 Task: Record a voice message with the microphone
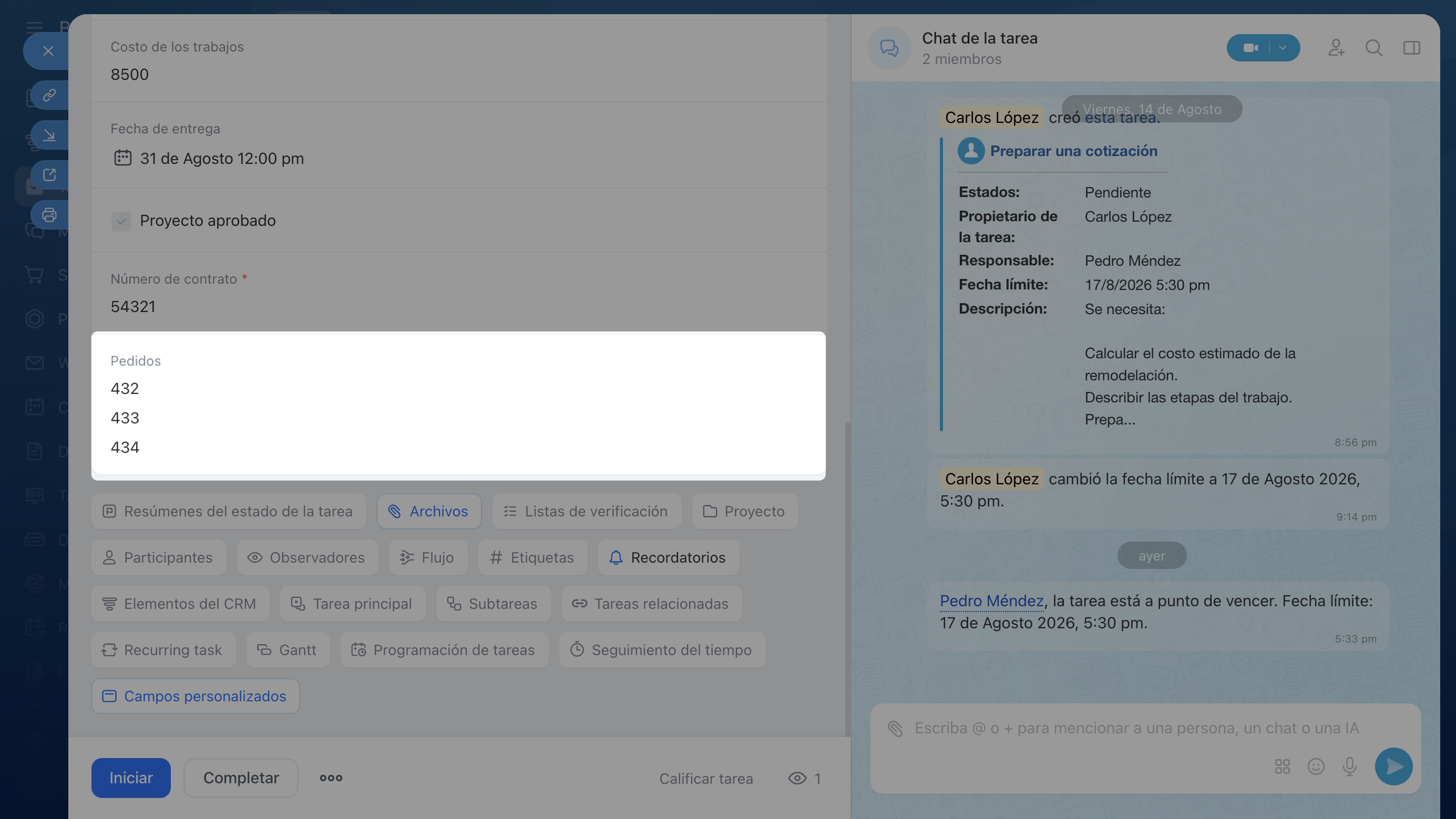pyautogui.click(x=1350, y=766)
